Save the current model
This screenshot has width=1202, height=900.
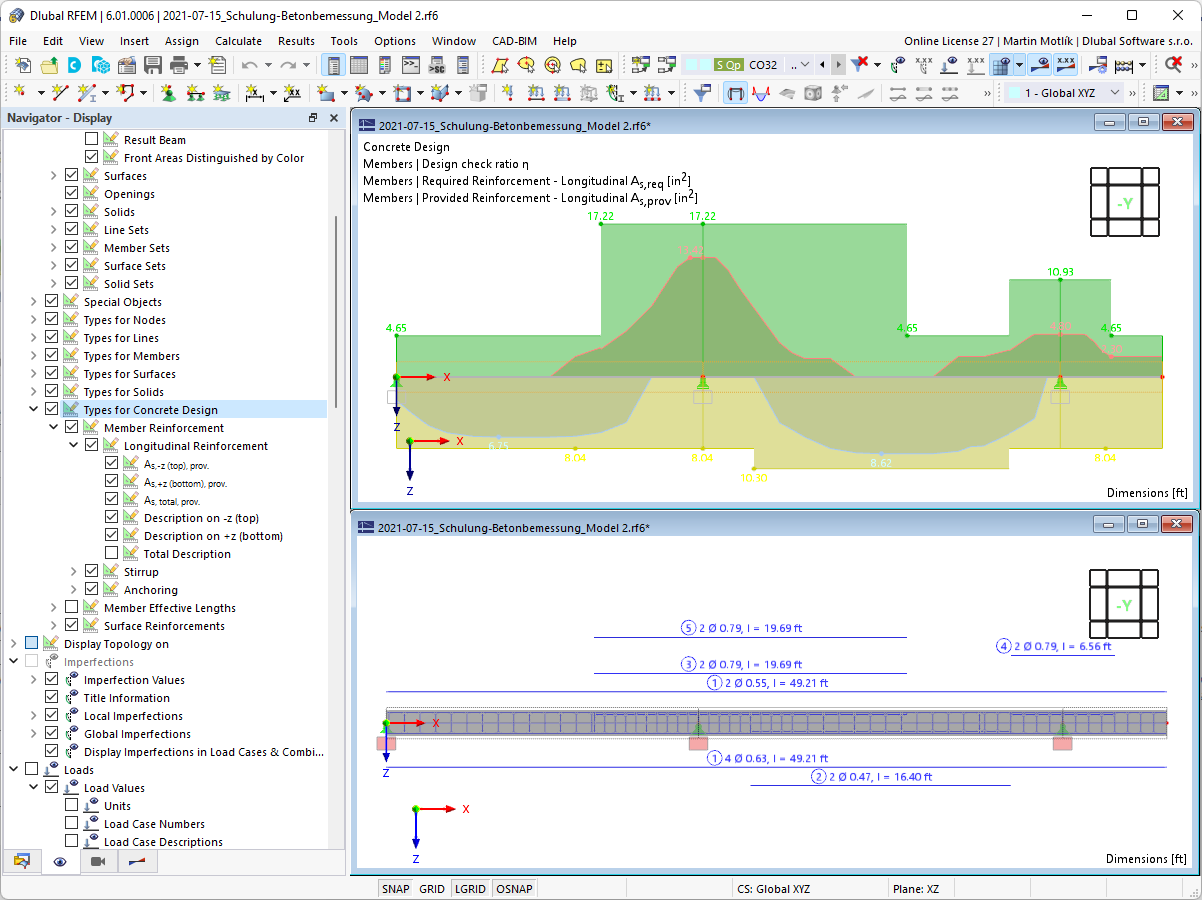tap(154, 64)
